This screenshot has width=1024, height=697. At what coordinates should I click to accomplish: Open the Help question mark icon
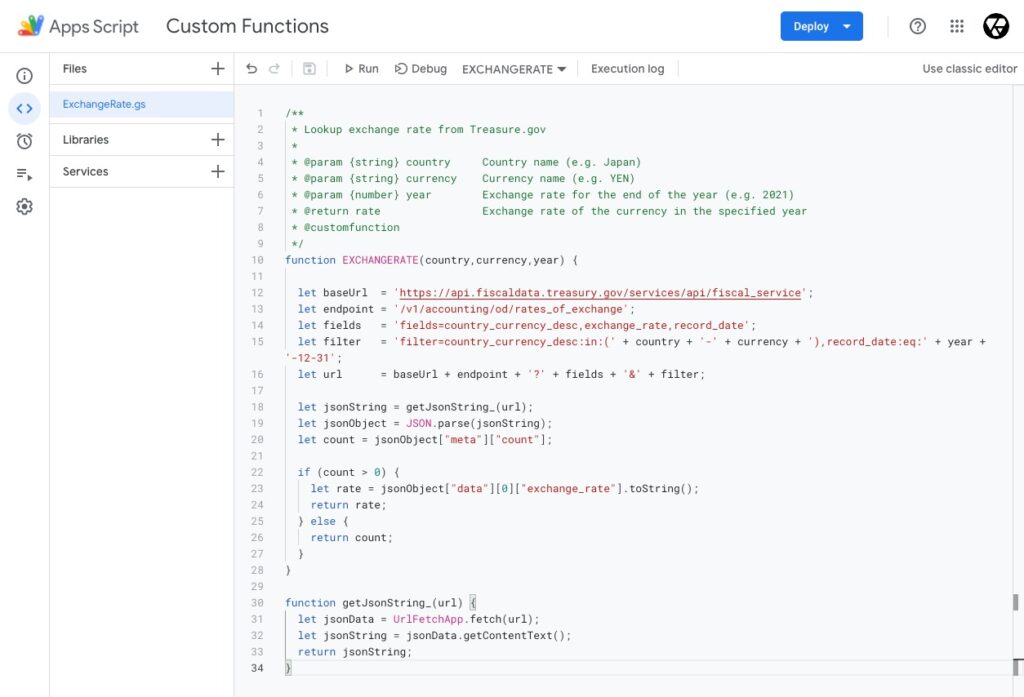(x=918, y=26)
